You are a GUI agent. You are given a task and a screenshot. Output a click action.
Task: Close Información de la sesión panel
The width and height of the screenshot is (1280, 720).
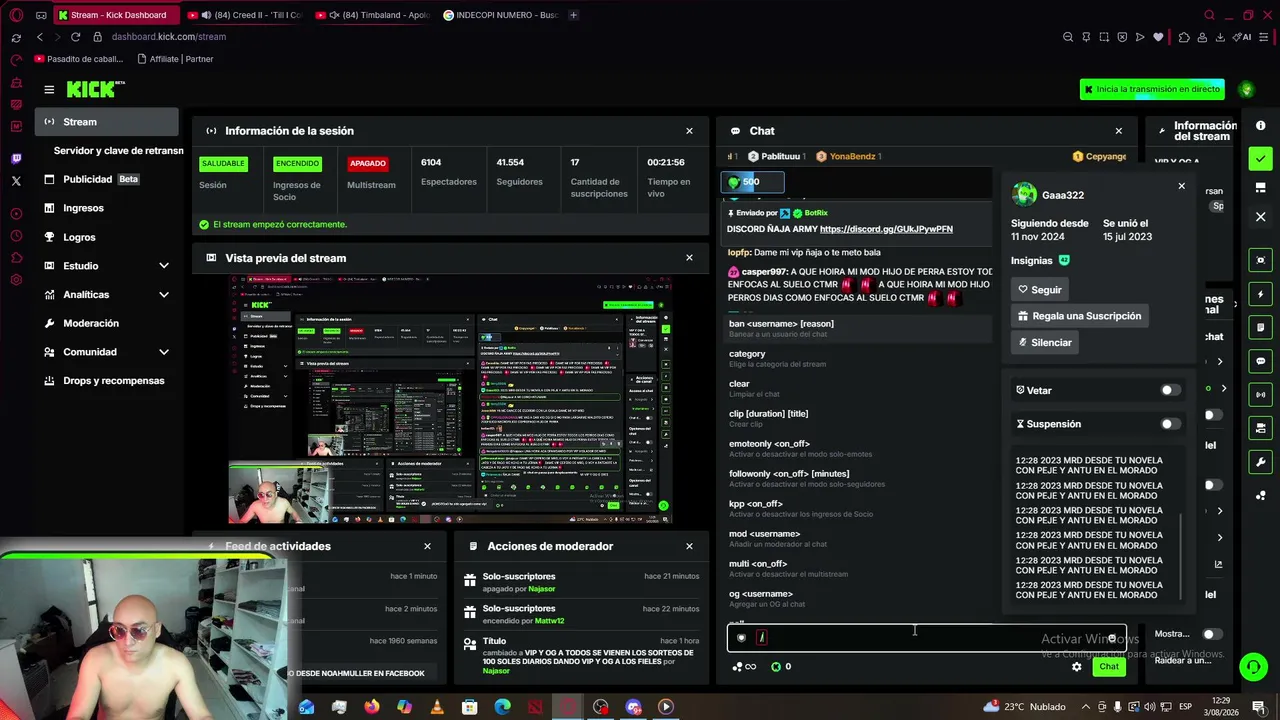(689, 131)
